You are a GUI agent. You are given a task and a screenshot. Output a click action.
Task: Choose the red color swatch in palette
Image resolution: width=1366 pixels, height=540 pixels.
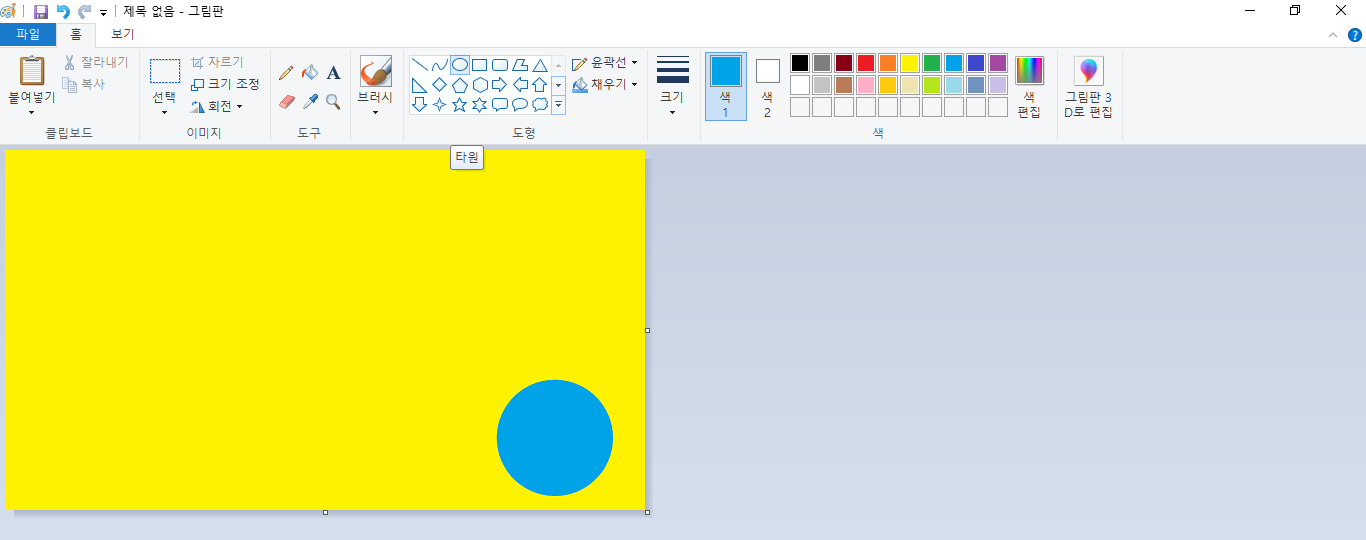[865, 63]
